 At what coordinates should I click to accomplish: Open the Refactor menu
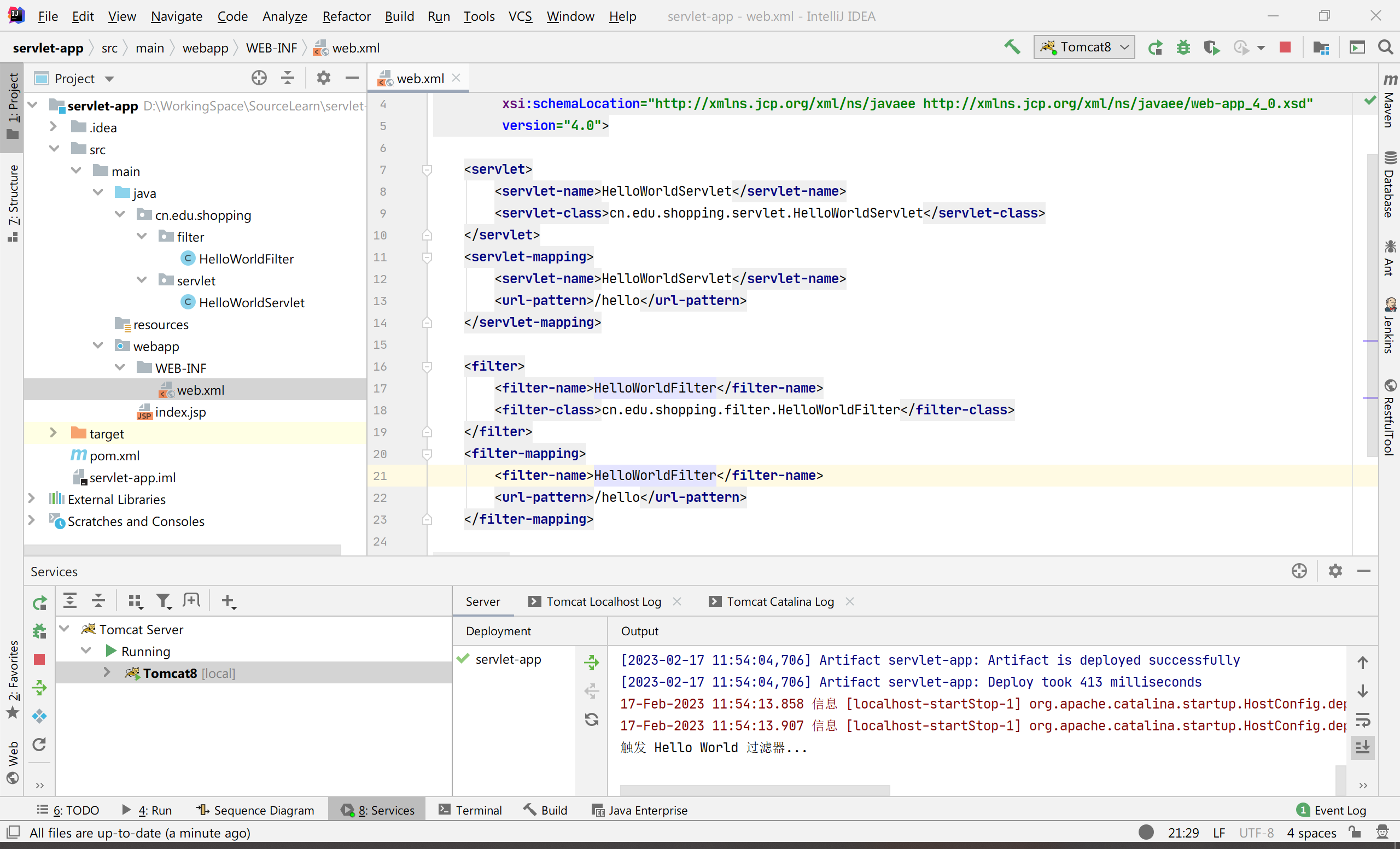(x=346, y=16)
